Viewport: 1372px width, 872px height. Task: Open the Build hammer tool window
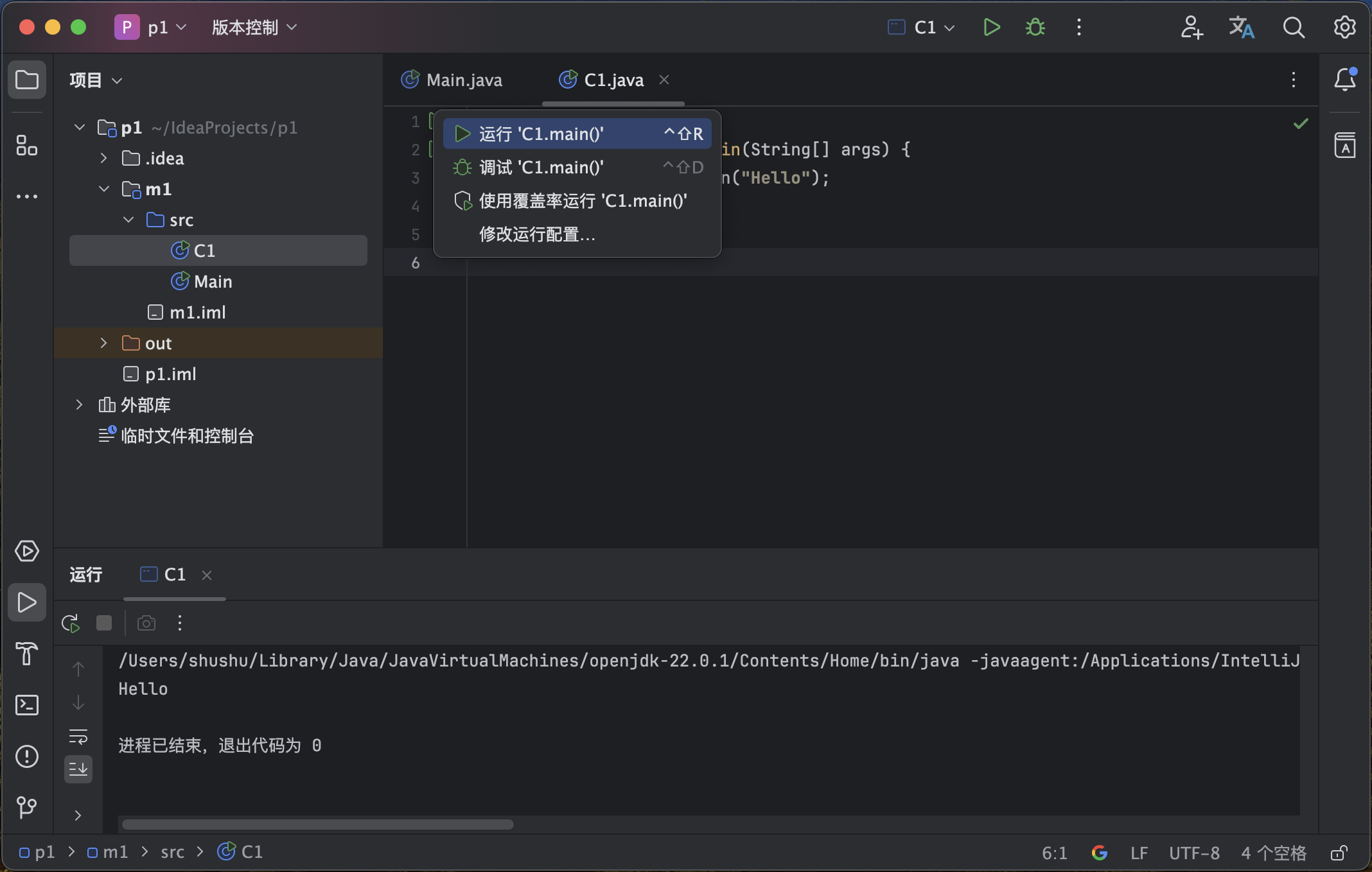click(27, 654)
